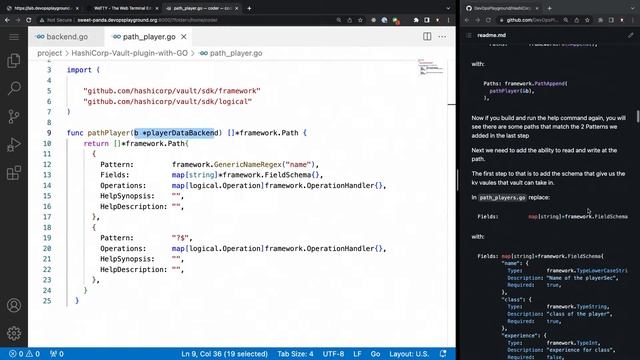Screen dimensions: 640x360
Task: Click the project breadcrumb segment
Action: (x=49, y=53)
